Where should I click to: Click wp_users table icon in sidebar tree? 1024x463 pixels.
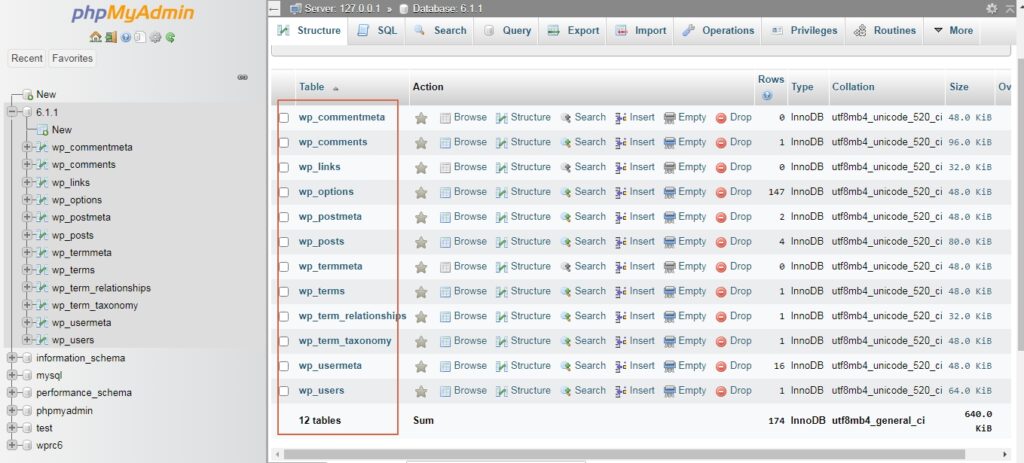(42, 340)
